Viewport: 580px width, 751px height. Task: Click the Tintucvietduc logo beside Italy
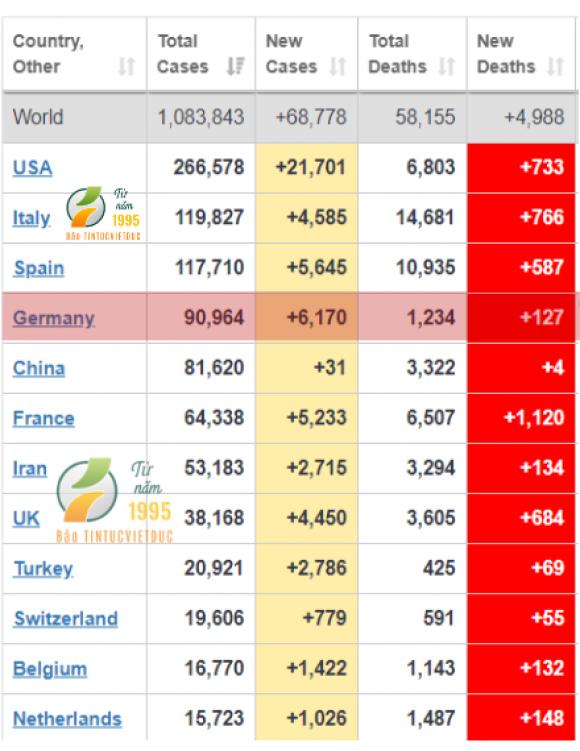coord(103,214)
